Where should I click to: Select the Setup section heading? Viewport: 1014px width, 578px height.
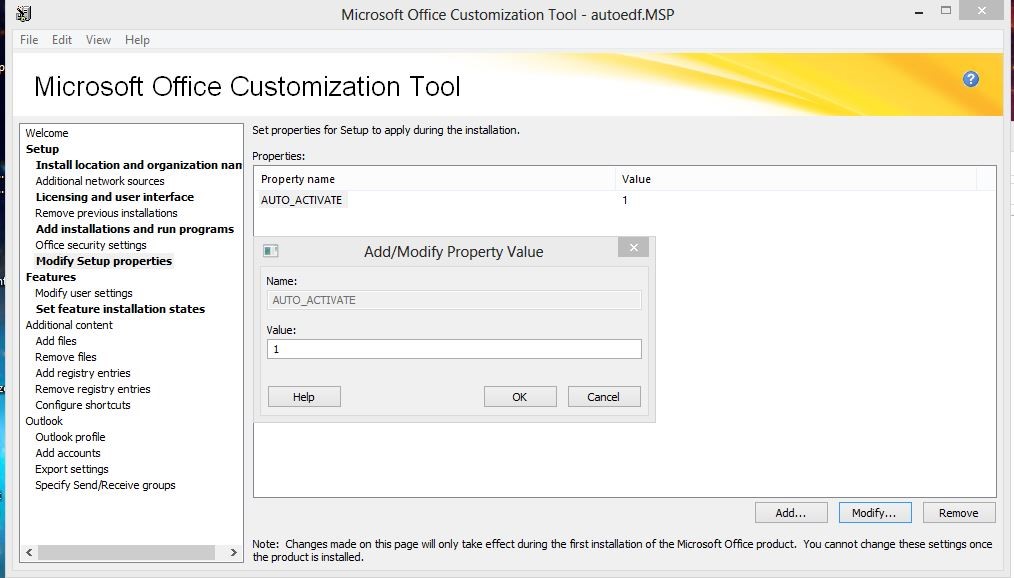click(42, 149)
